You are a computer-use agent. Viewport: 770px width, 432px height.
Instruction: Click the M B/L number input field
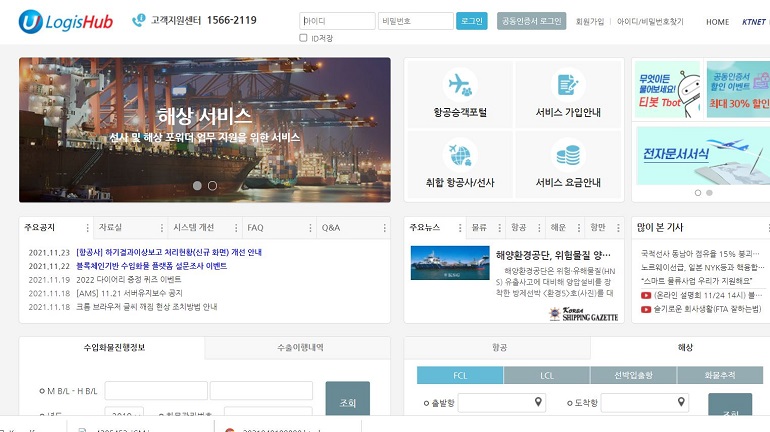[x=156, y=391]
